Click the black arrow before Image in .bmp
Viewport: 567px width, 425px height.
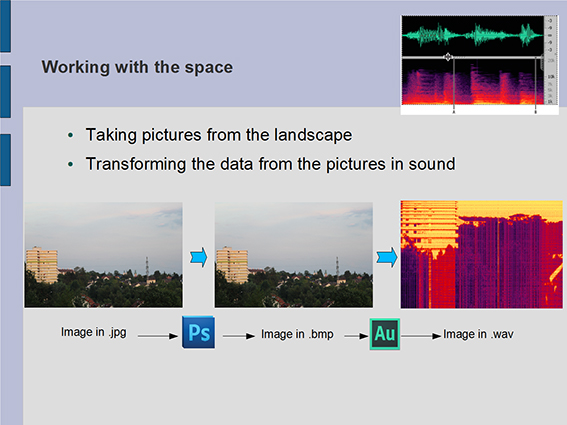pos(239,336)
